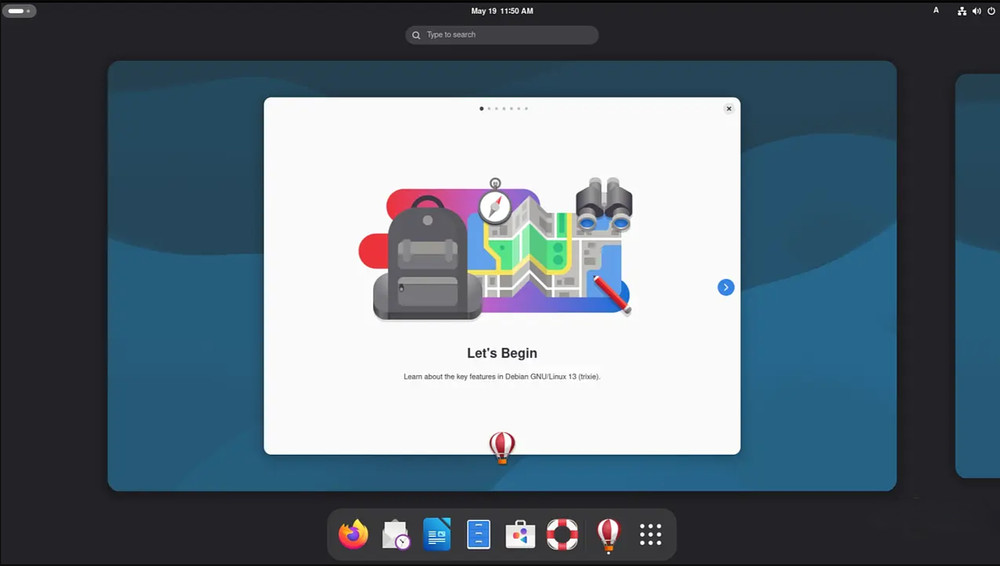
Task: Select the Tour balloon icon in dock
Action: pyautogui.click(x=608, y=535)
